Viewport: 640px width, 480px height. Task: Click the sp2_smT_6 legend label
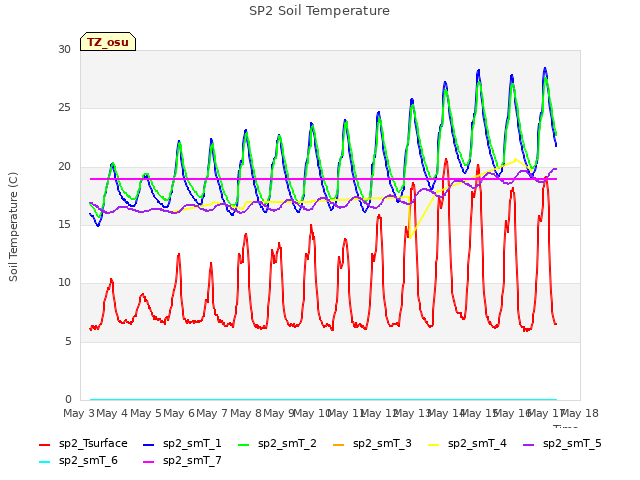tap(88, 460)
